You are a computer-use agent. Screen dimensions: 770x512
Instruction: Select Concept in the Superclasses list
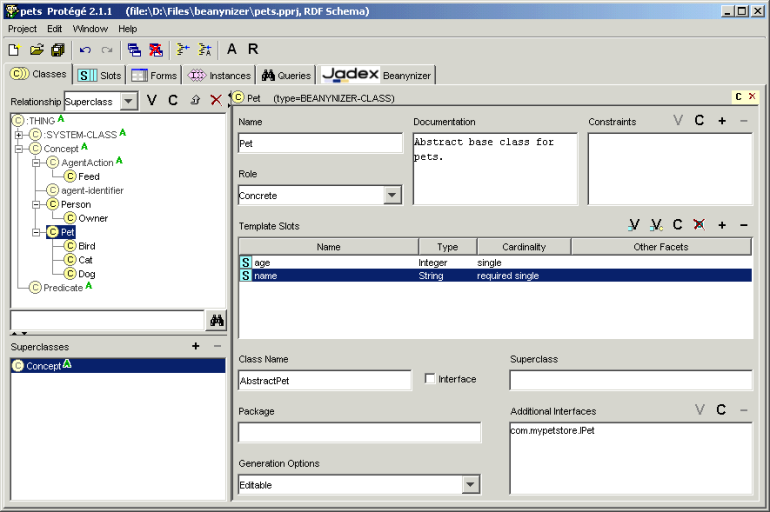click(x=118, y=366)
